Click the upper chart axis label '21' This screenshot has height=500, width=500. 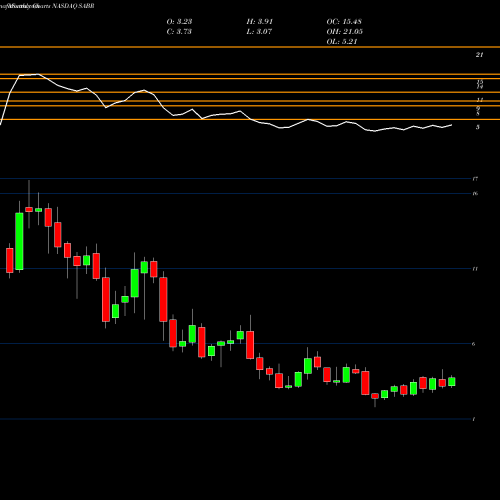coord(479,55)
